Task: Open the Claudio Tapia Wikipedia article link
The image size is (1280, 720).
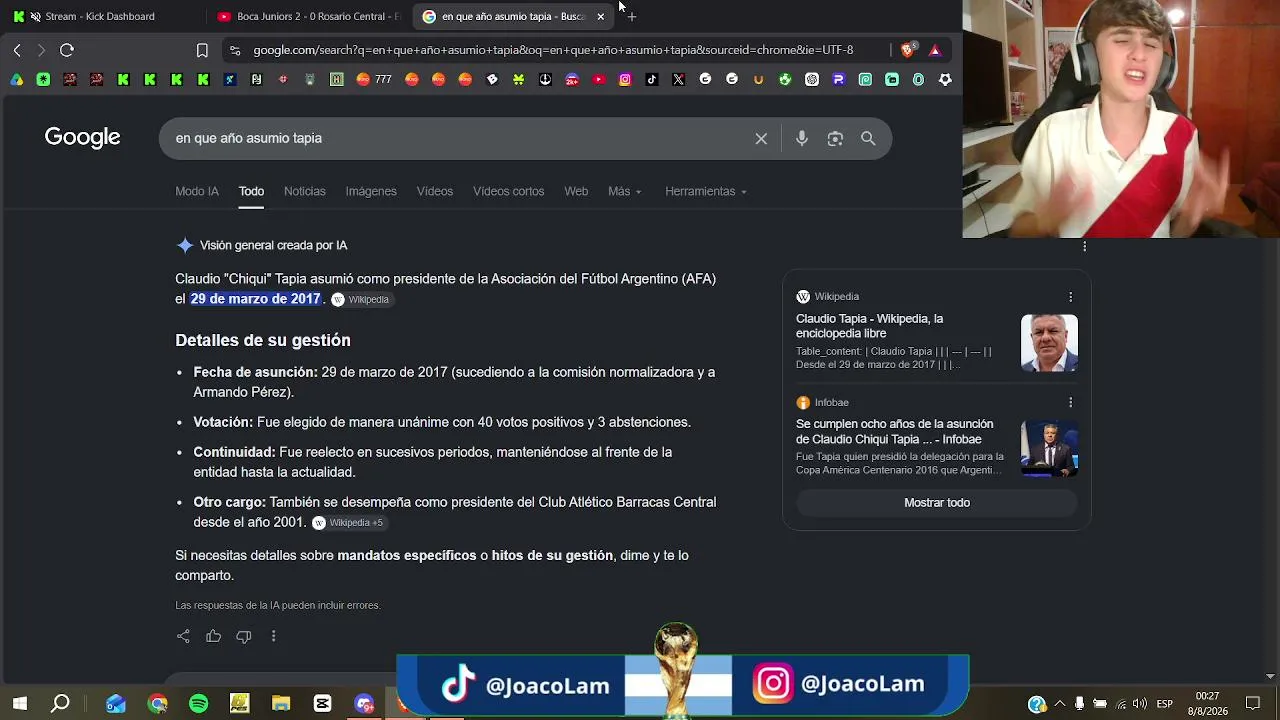Action: 869,326
